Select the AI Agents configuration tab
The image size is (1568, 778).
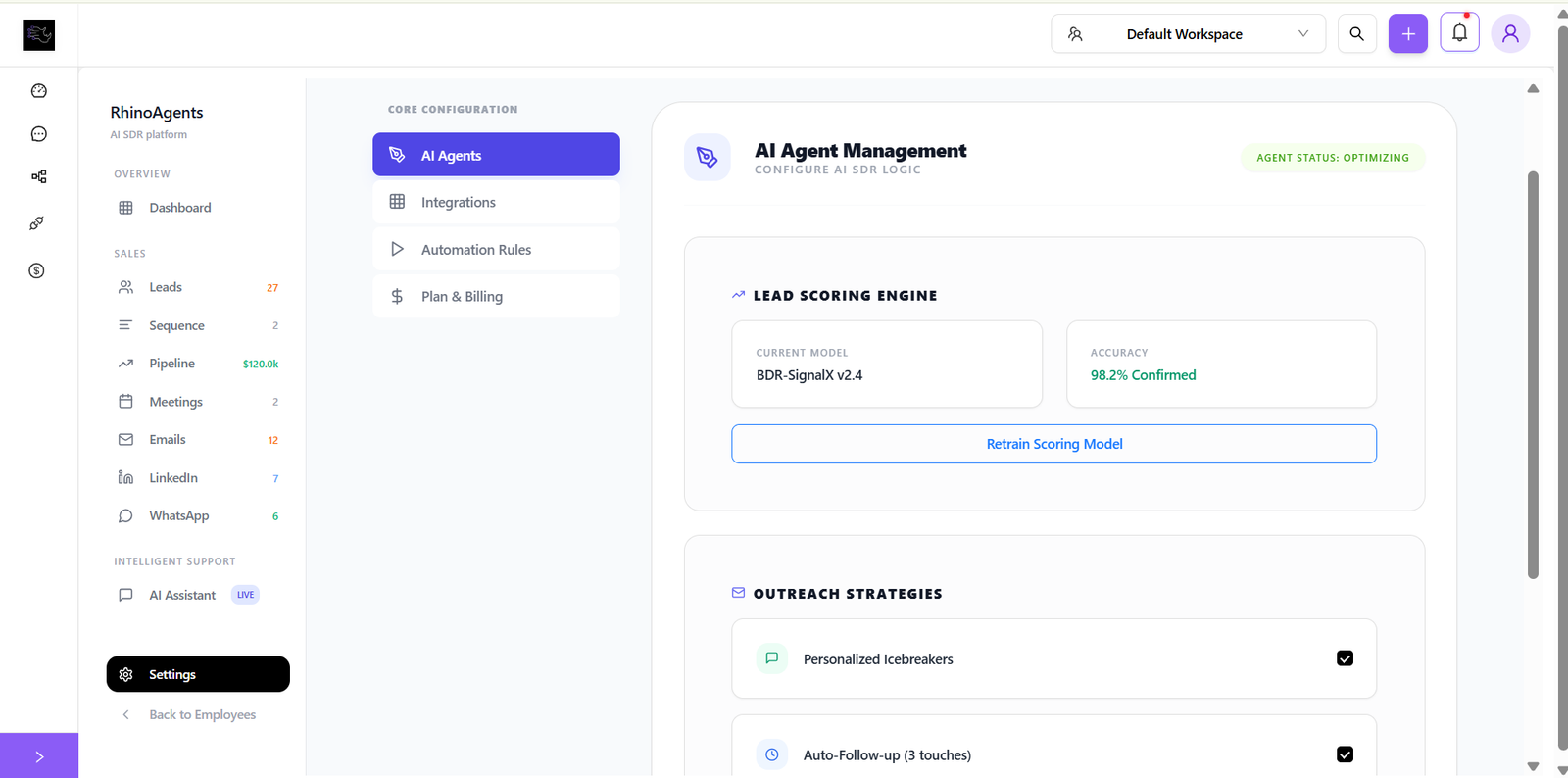click(x=496, y=155)
